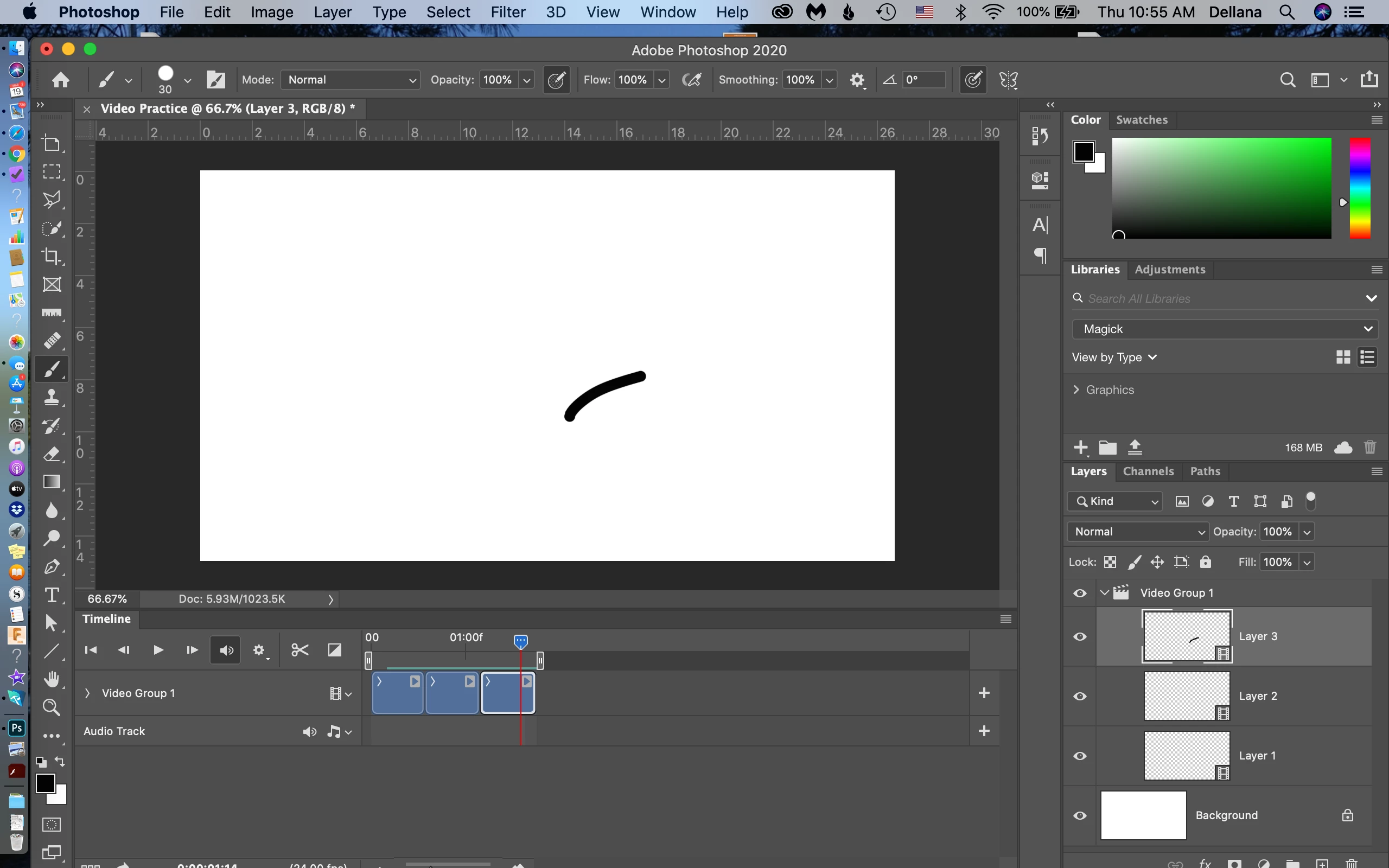Image resolution: width=1389 pixels, height=868 pixels.
Task: Select the Clone Stamp tool
Action: click(52, 397)
